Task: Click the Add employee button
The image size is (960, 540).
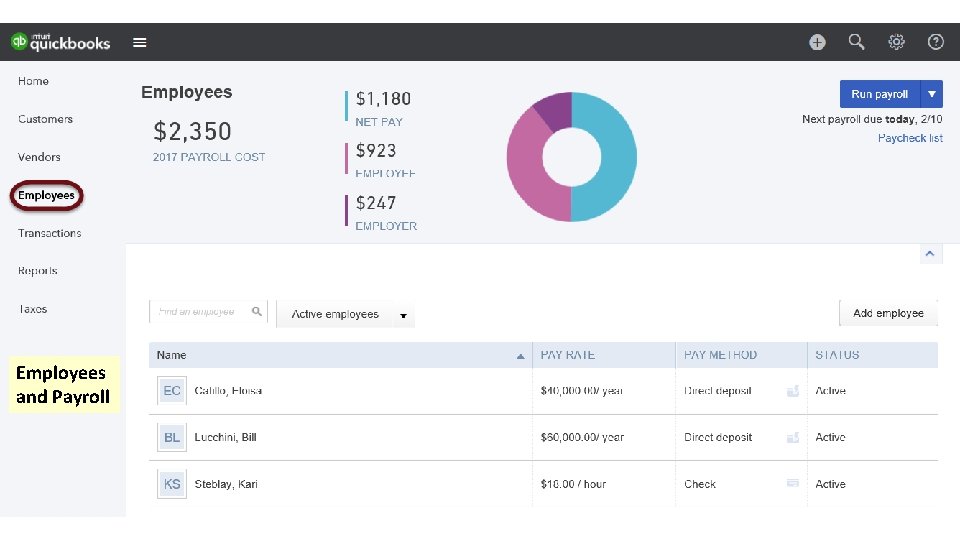Action: point(888,313)
